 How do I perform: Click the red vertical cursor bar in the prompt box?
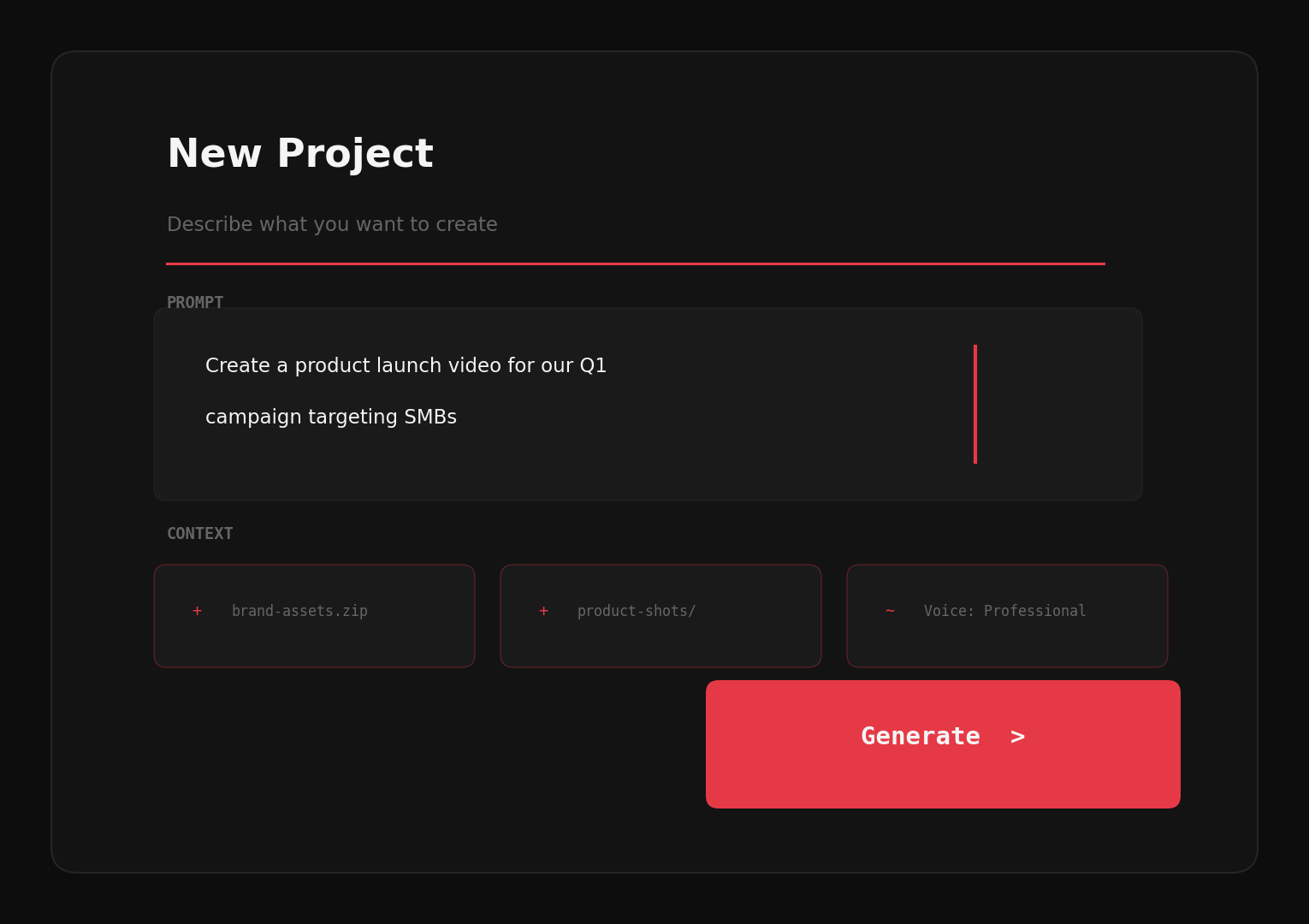(x=975, y=404)
